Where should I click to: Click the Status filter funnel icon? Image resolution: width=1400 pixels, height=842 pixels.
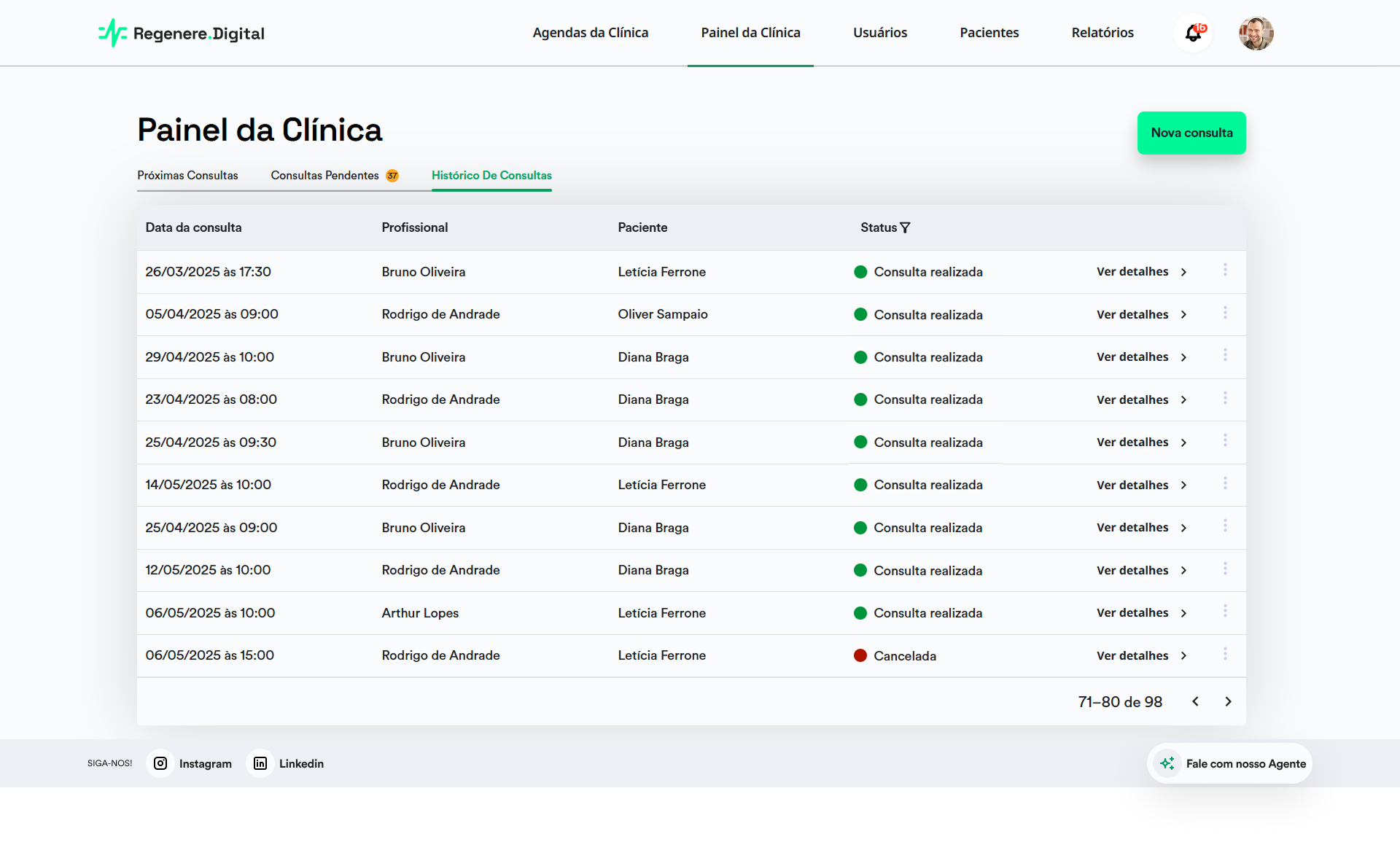(905, 227)
